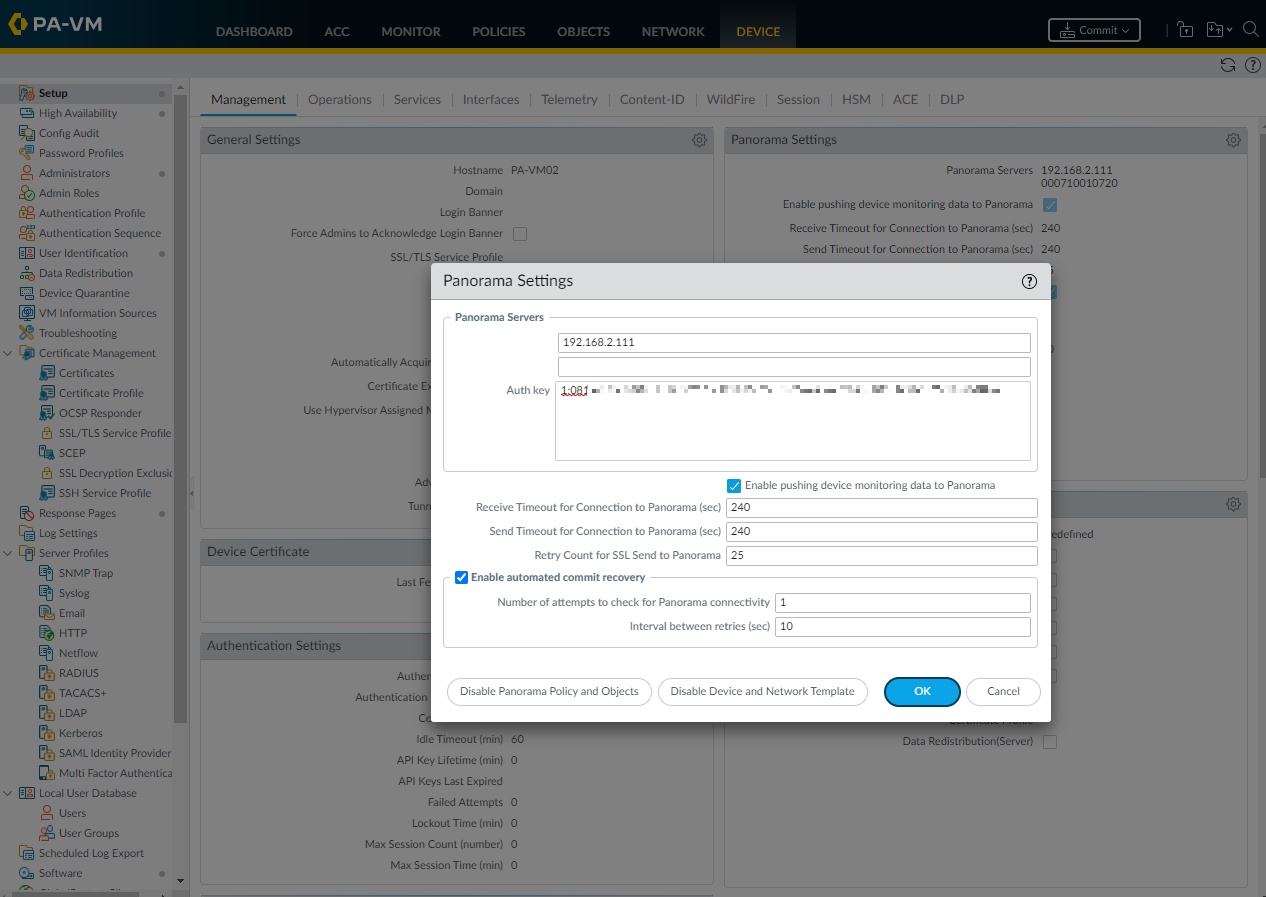The width and height of the screenshot is (1266, 897).
Task: Click the Troubleshooting icon
Action: [x=27, y=333]
